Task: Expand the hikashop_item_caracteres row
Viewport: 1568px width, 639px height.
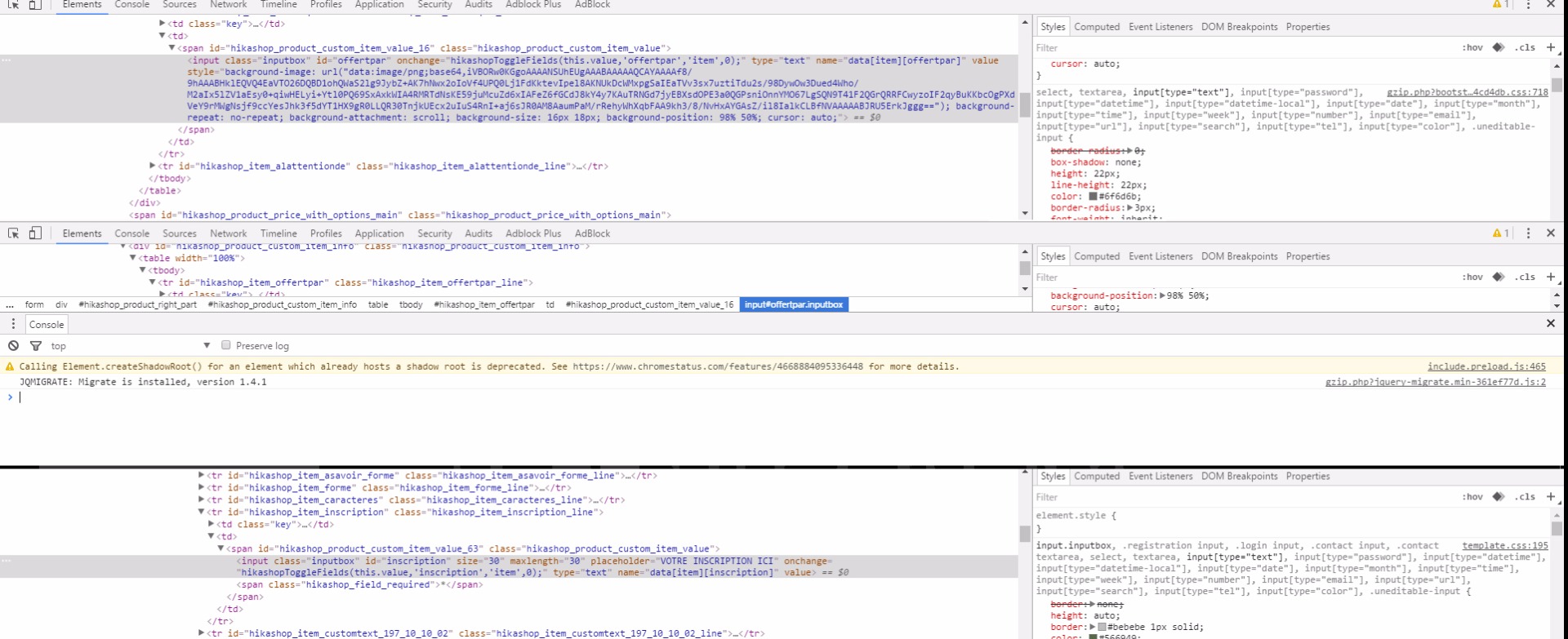Action: (202, 499)
